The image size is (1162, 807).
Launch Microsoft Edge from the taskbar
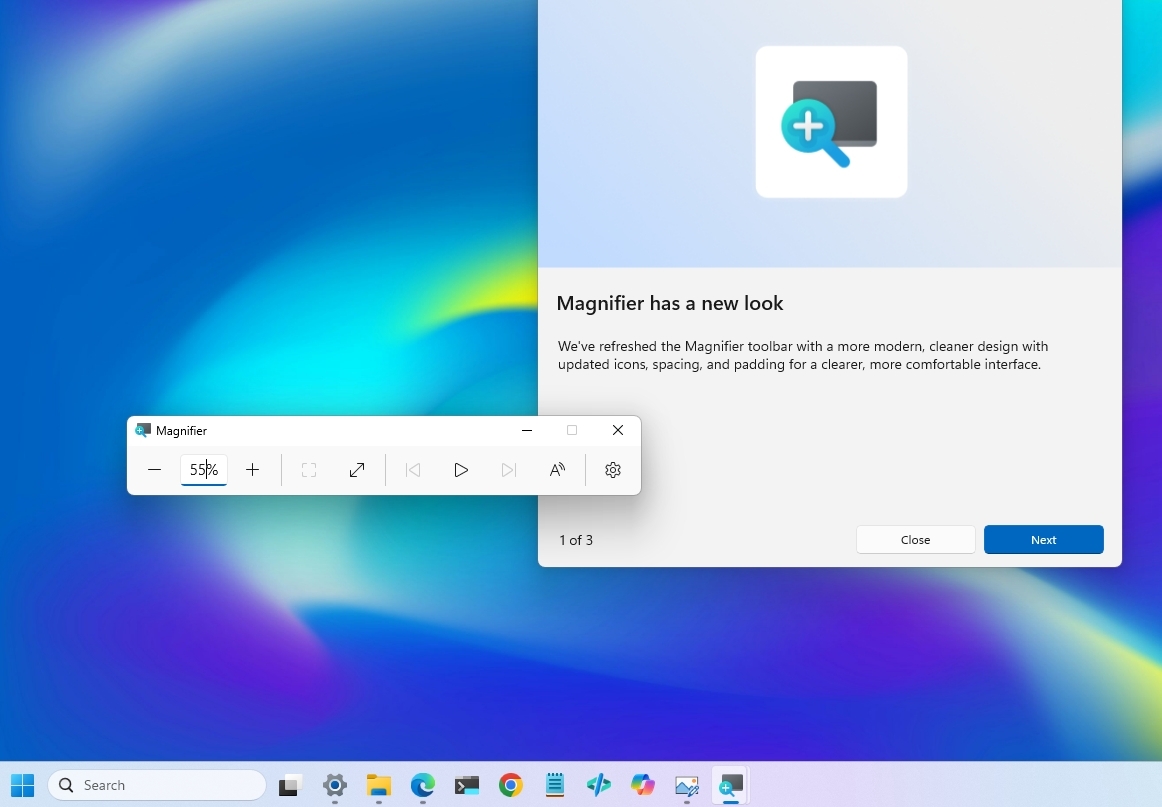tap(422, 786)
